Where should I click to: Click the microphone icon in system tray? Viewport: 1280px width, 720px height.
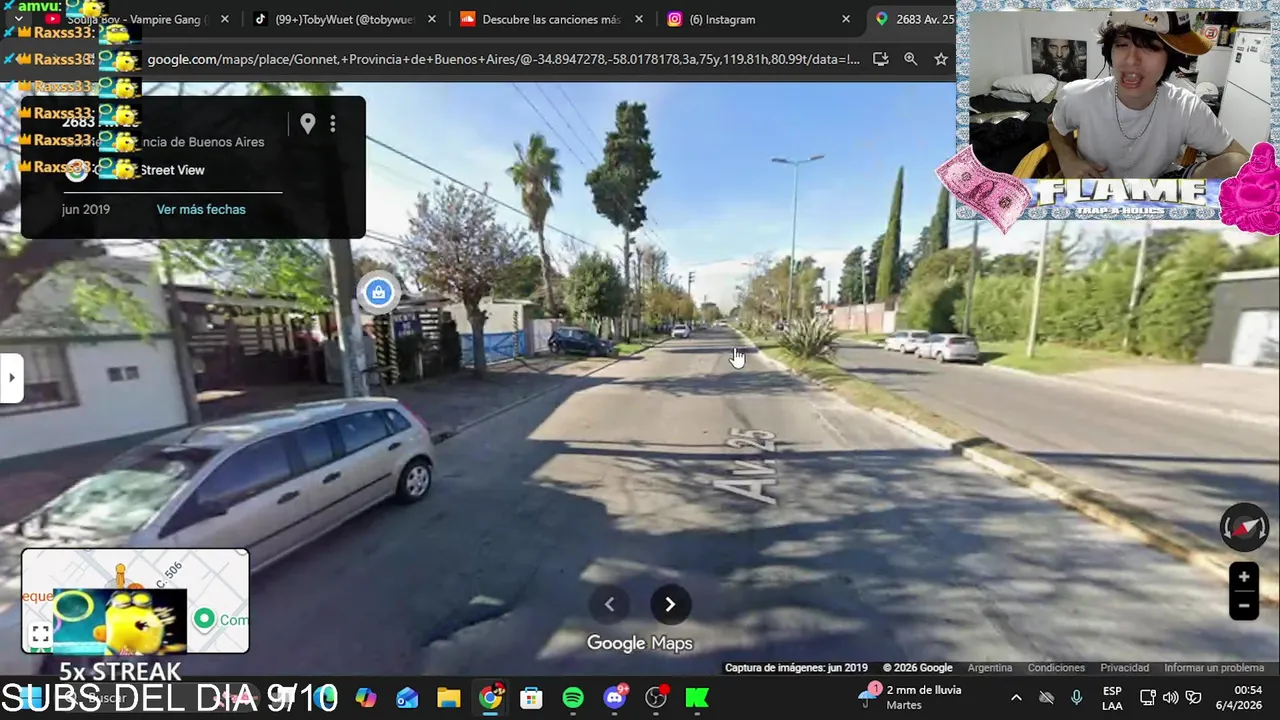coord(1077,698)
